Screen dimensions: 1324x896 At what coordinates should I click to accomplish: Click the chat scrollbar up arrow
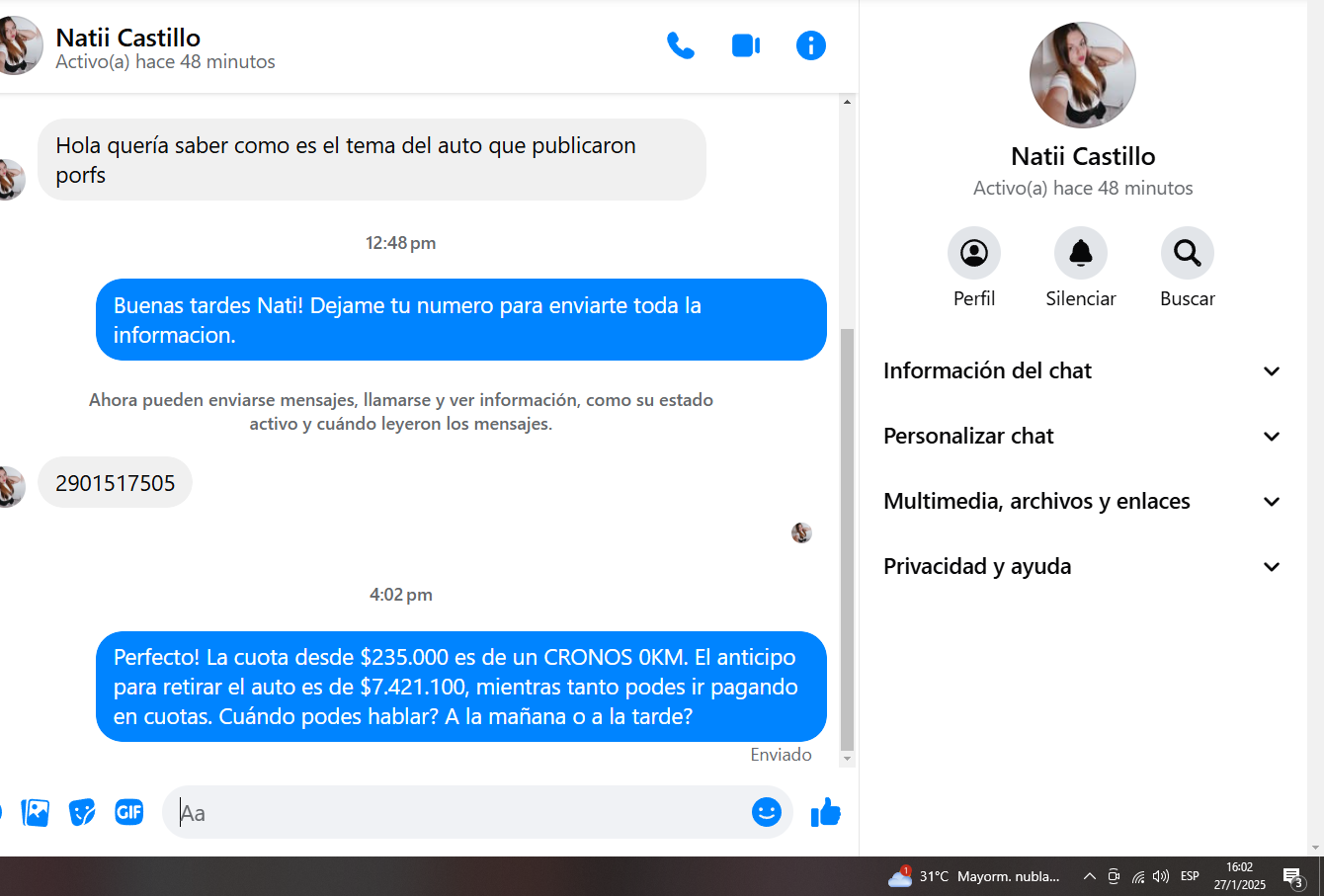pyautogui.click(x=847, y=102)
